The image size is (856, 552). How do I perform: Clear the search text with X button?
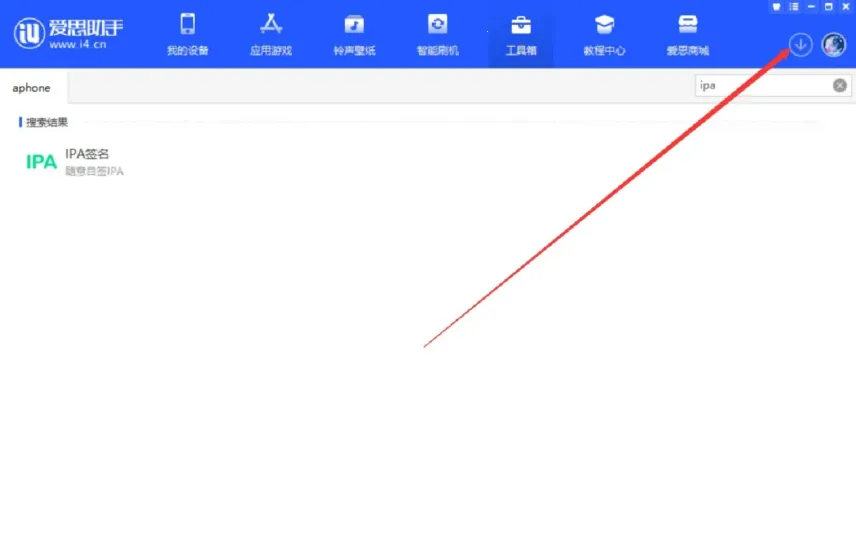tap(840, 86)
